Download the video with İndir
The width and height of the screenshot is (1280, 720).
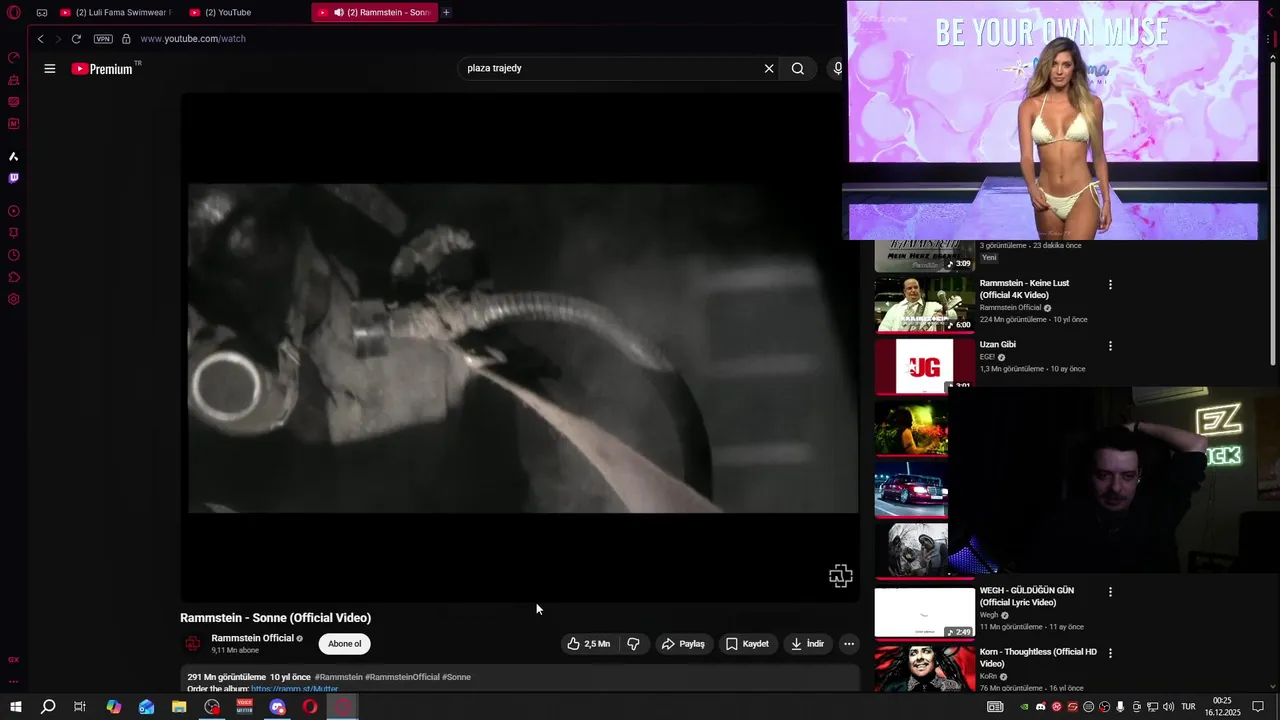[x=807, y=644]
